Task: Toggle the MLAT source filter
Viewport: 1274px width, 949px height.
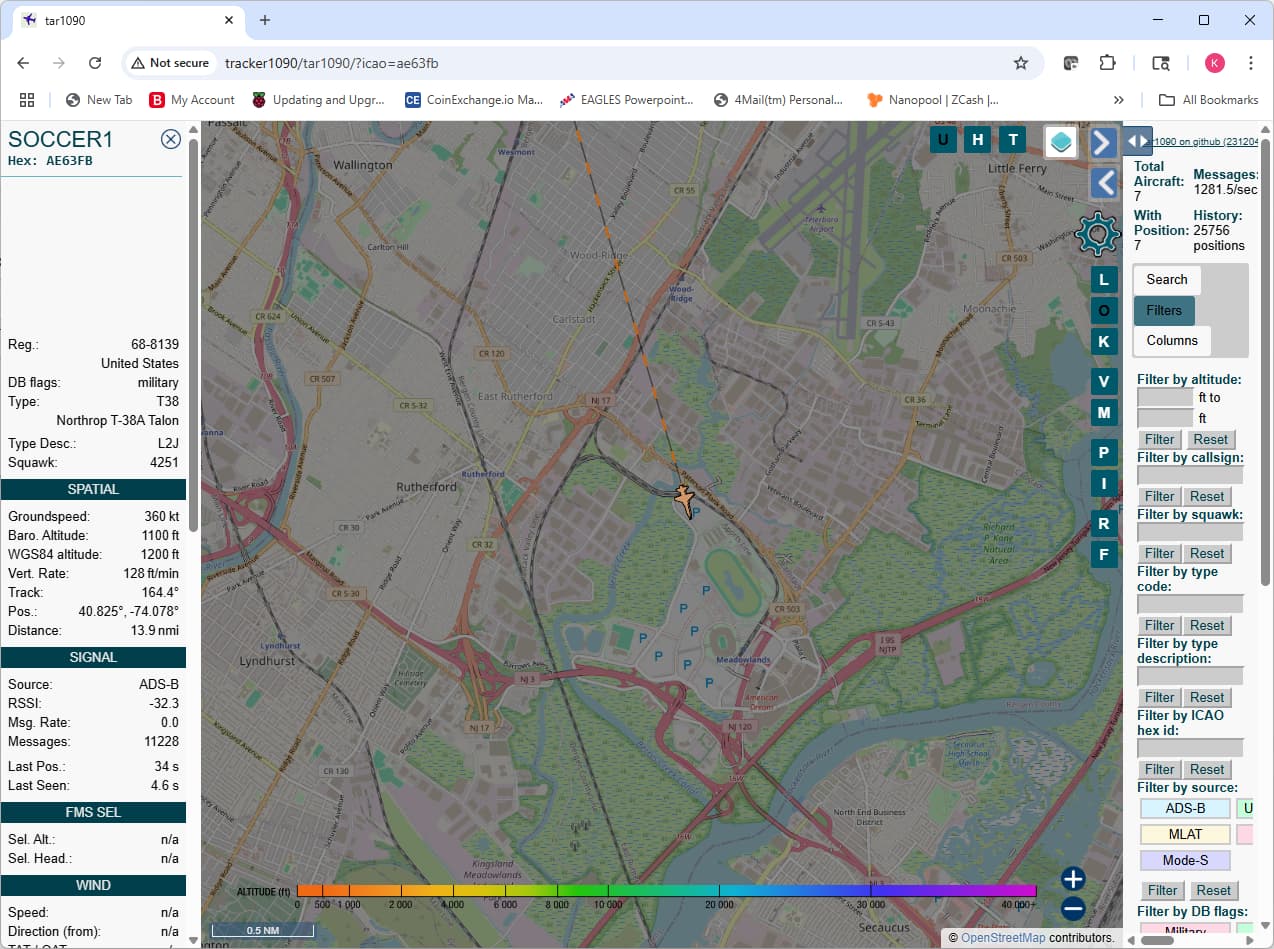Action: [1185, 834]
